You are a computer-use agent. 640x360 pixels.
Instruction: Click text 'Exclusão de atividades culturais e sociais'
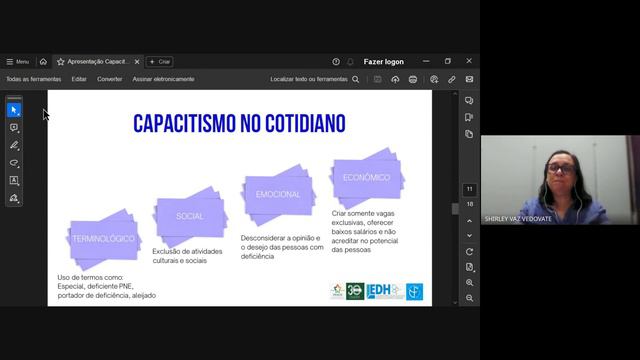(x=187, y=256)
